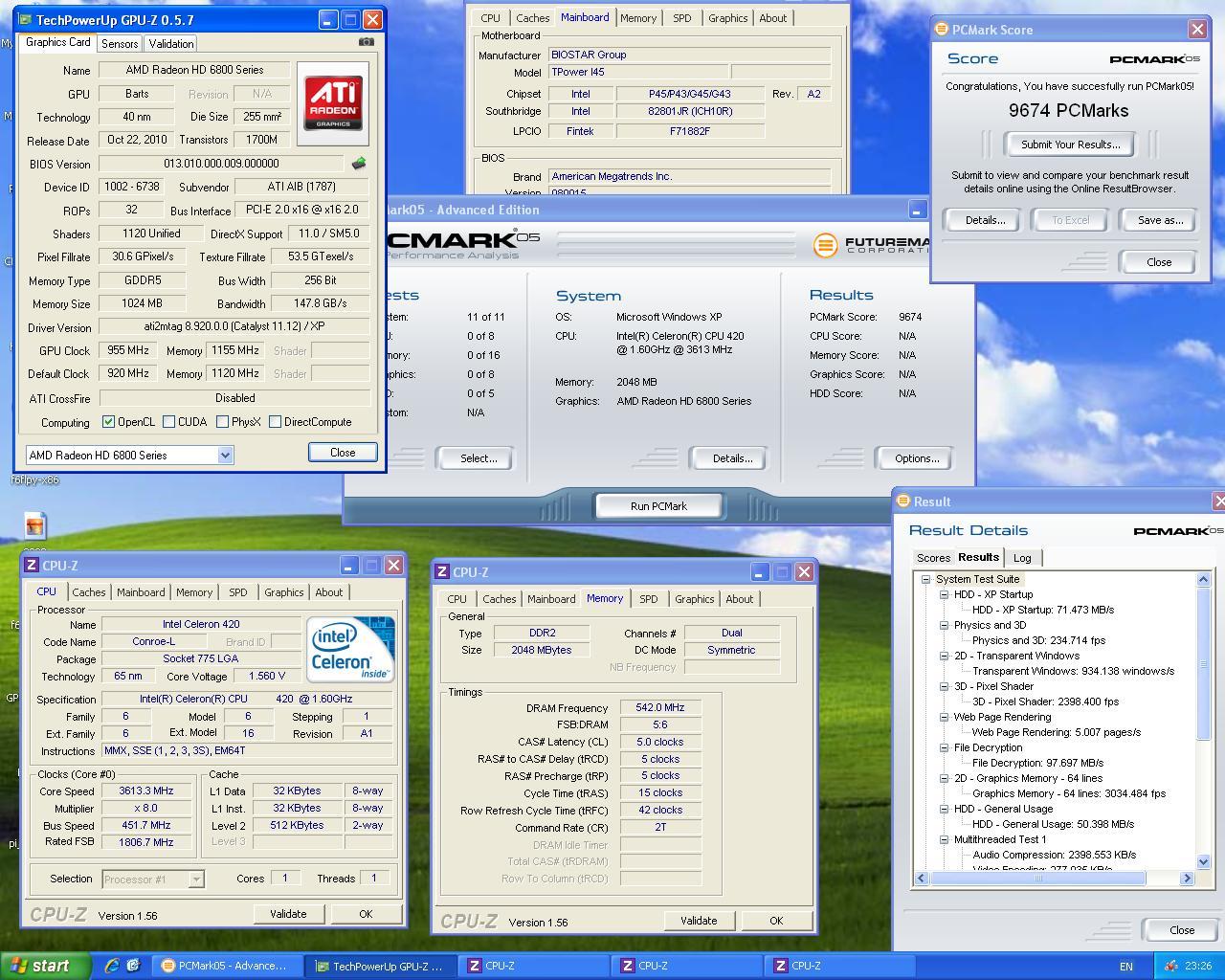Collapse the 3D - Pixel Shader node
The image size is (1225, 980).
tap(944, 686)
